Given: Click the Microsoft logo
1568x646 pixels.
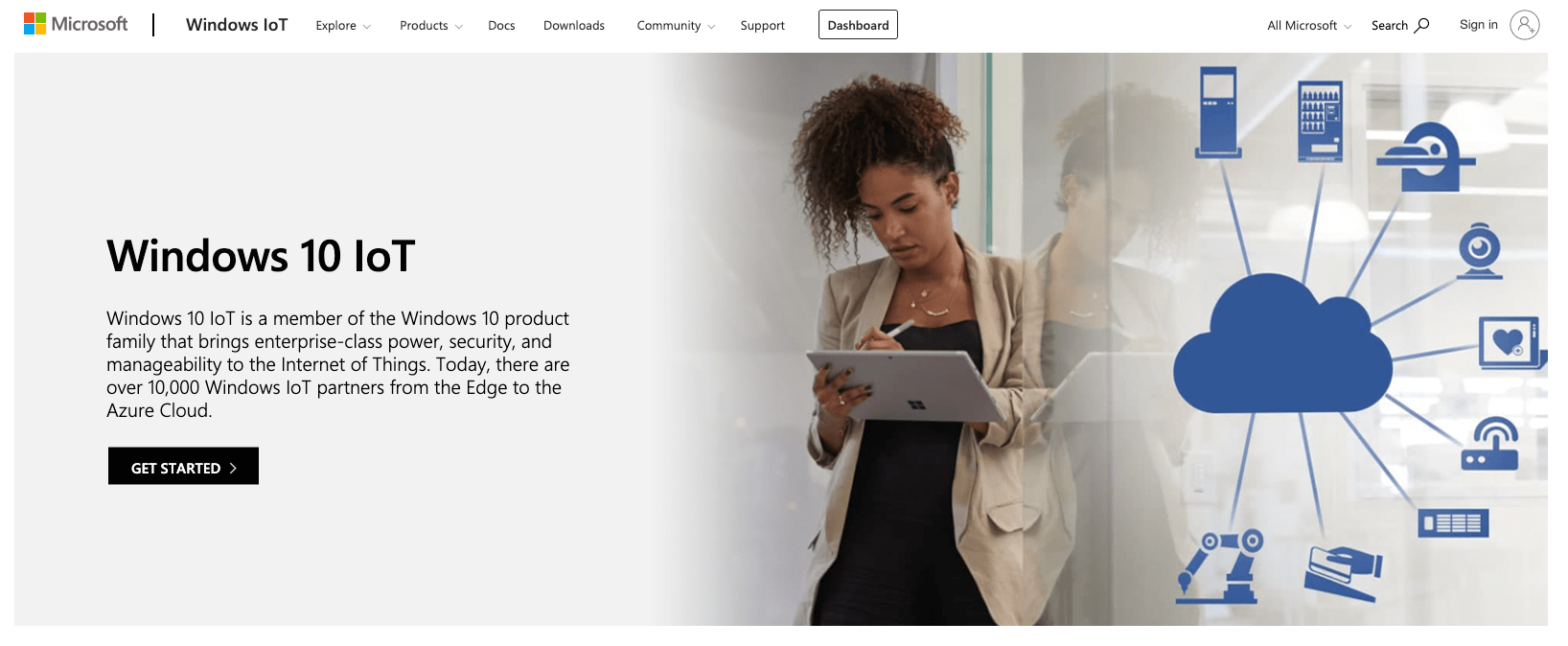Looking at the screenshot, I should pos(76,24).
